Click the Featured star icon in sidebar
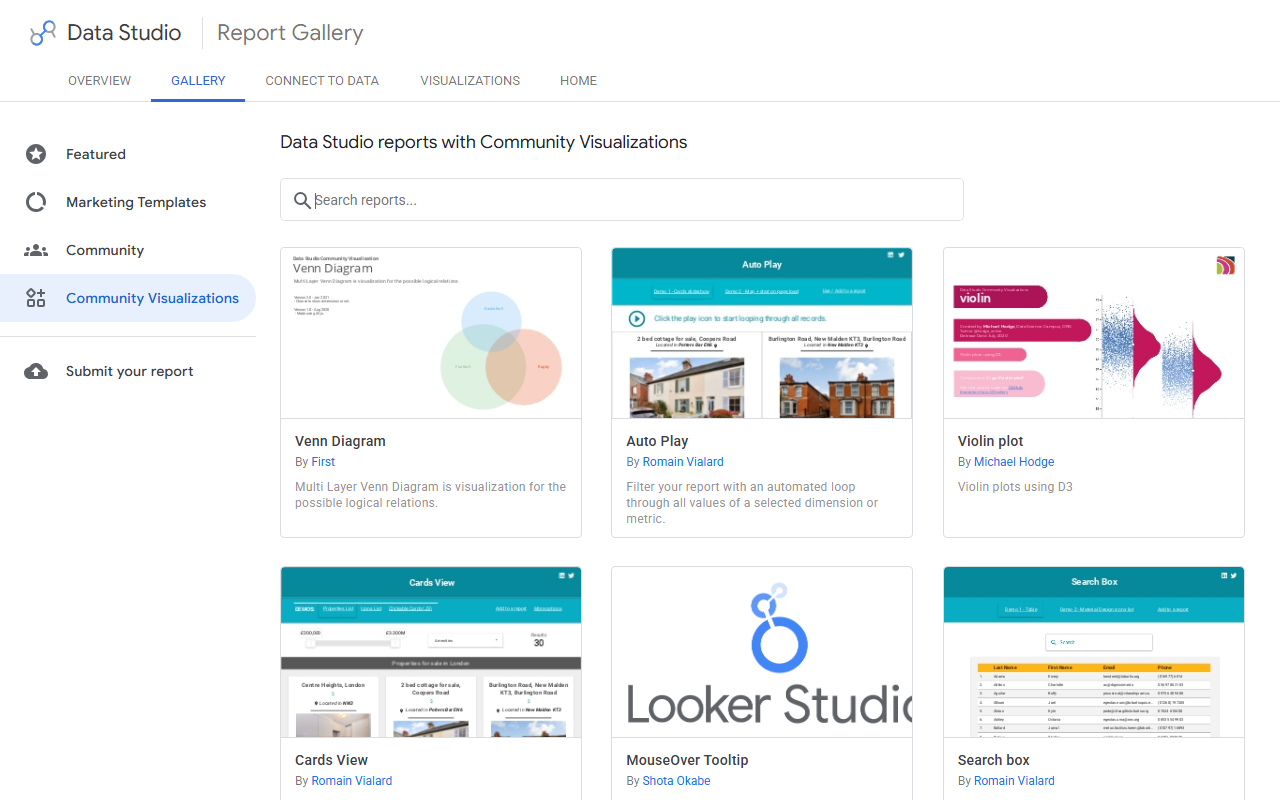This screenshot has height=800, width=1280. tap(36, 154)
